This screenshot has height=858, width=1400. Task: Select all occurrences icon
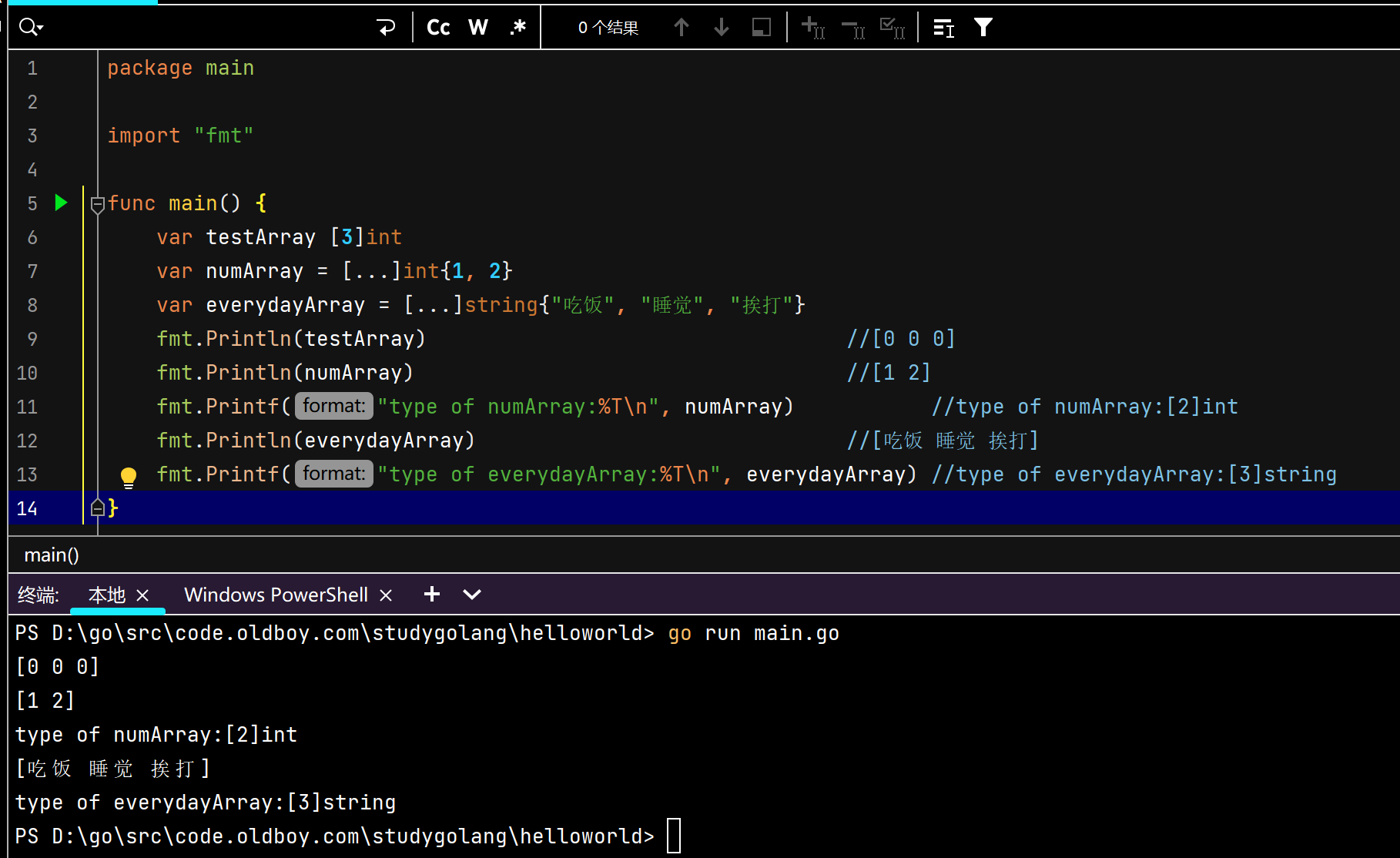893,28
